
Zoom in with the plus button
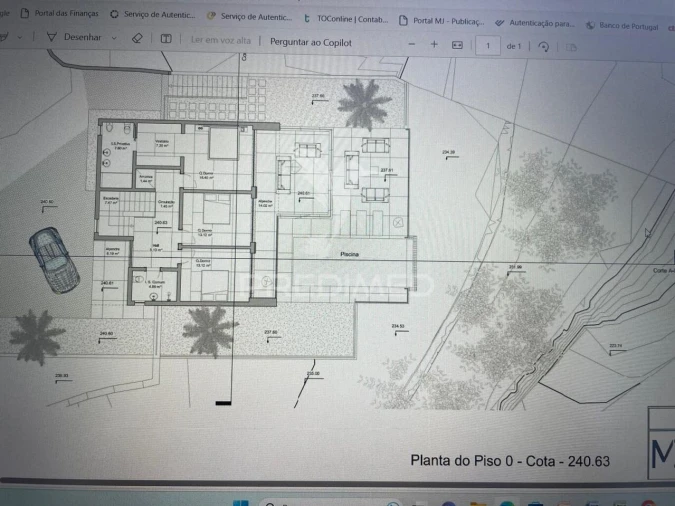(434, 44)
